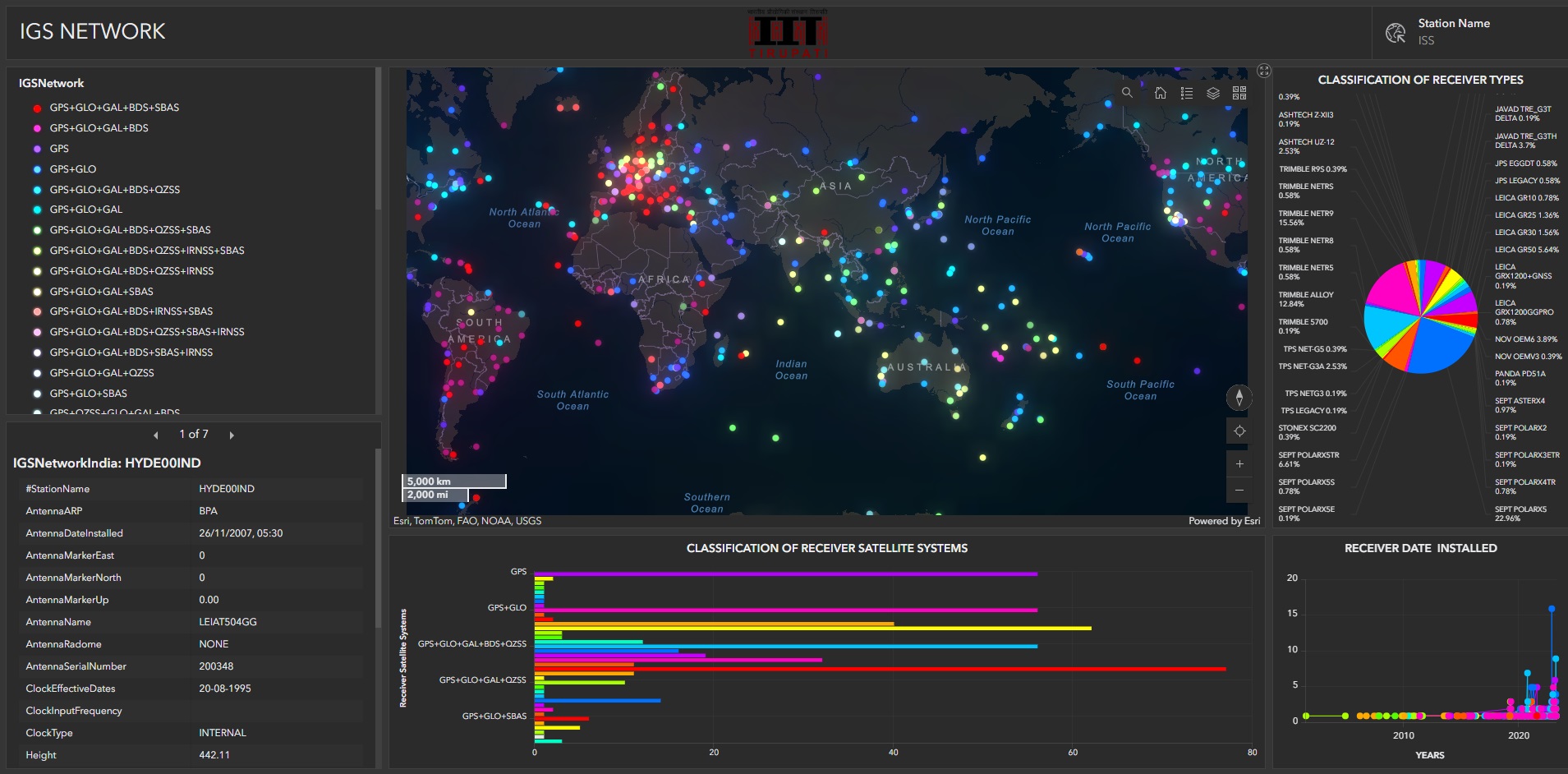
Task: Select the Station Name selector
Action: pos(1452,32)
